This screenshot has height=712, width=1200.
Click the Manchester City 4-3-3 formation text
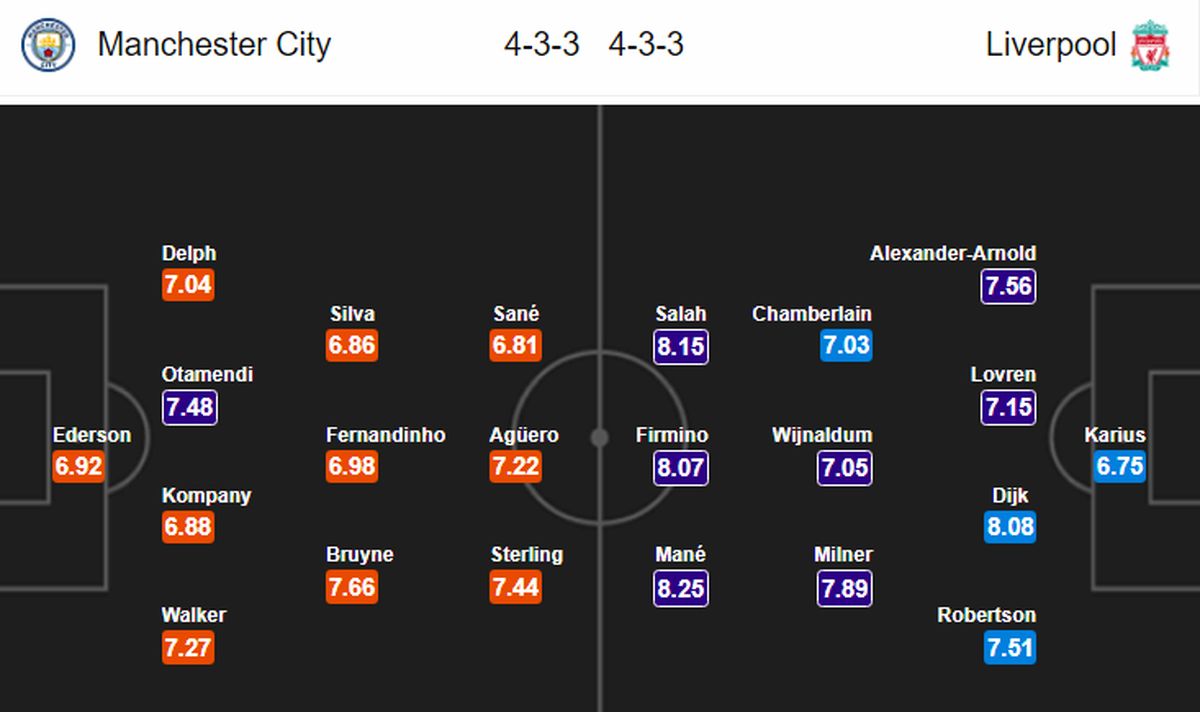(542, 45)
